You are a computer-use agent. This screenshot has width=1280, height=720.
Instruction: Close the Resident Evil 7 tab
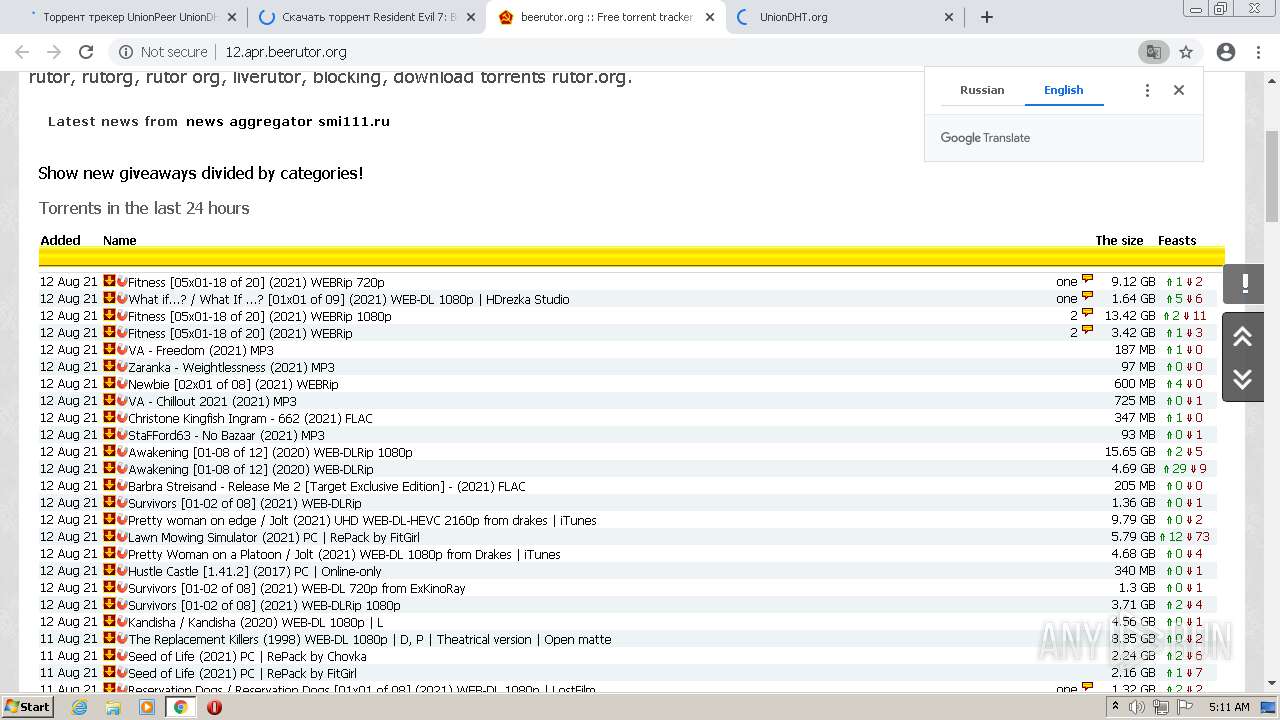(x=471, y=17)
